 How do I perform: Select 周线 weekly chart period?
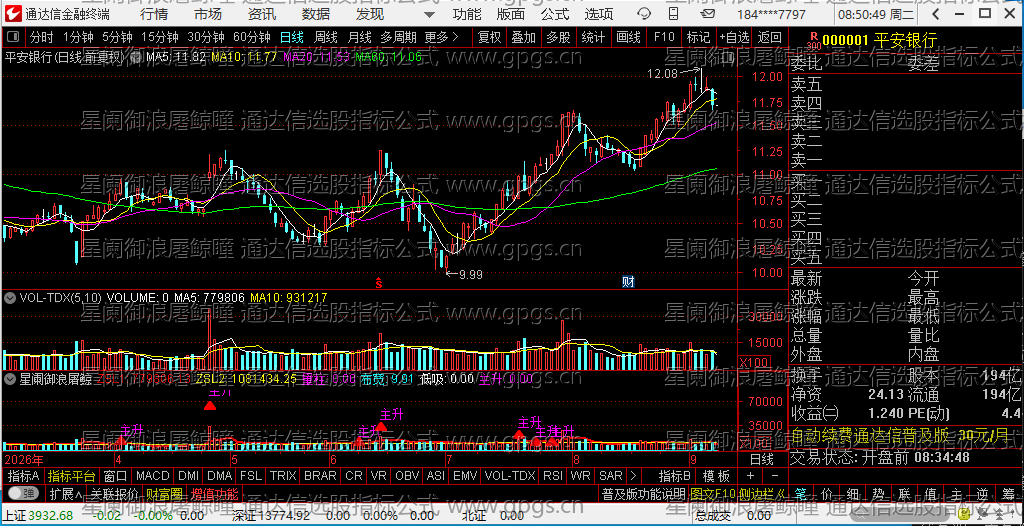[326, 37]
